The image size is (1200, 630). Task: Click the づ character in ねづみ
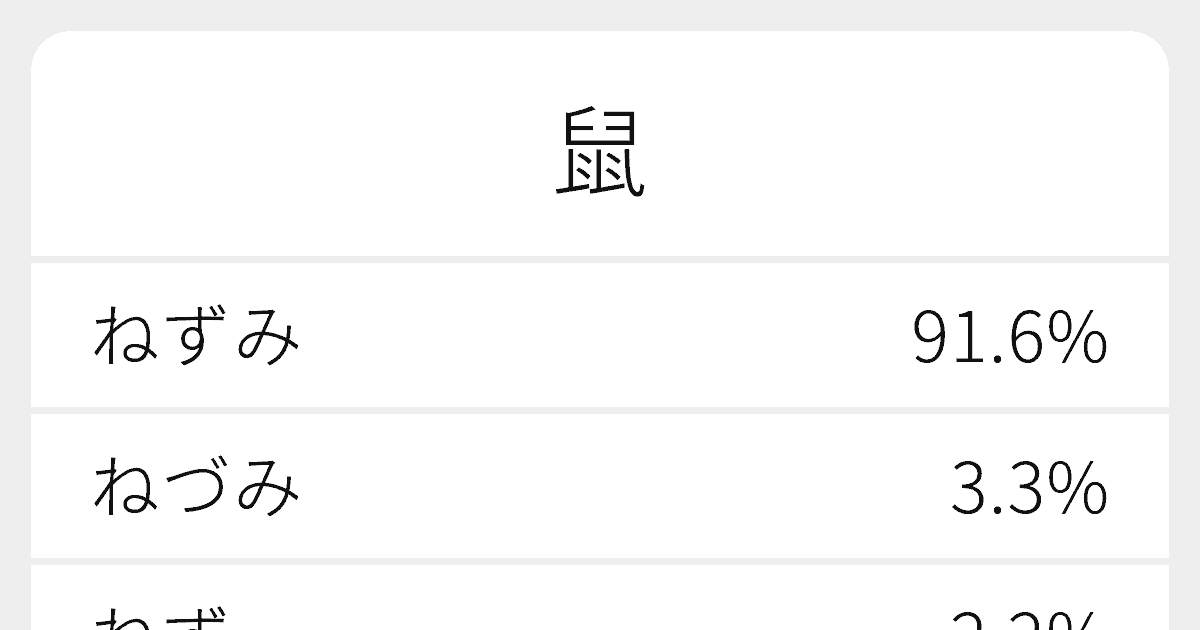pos(197,488)
